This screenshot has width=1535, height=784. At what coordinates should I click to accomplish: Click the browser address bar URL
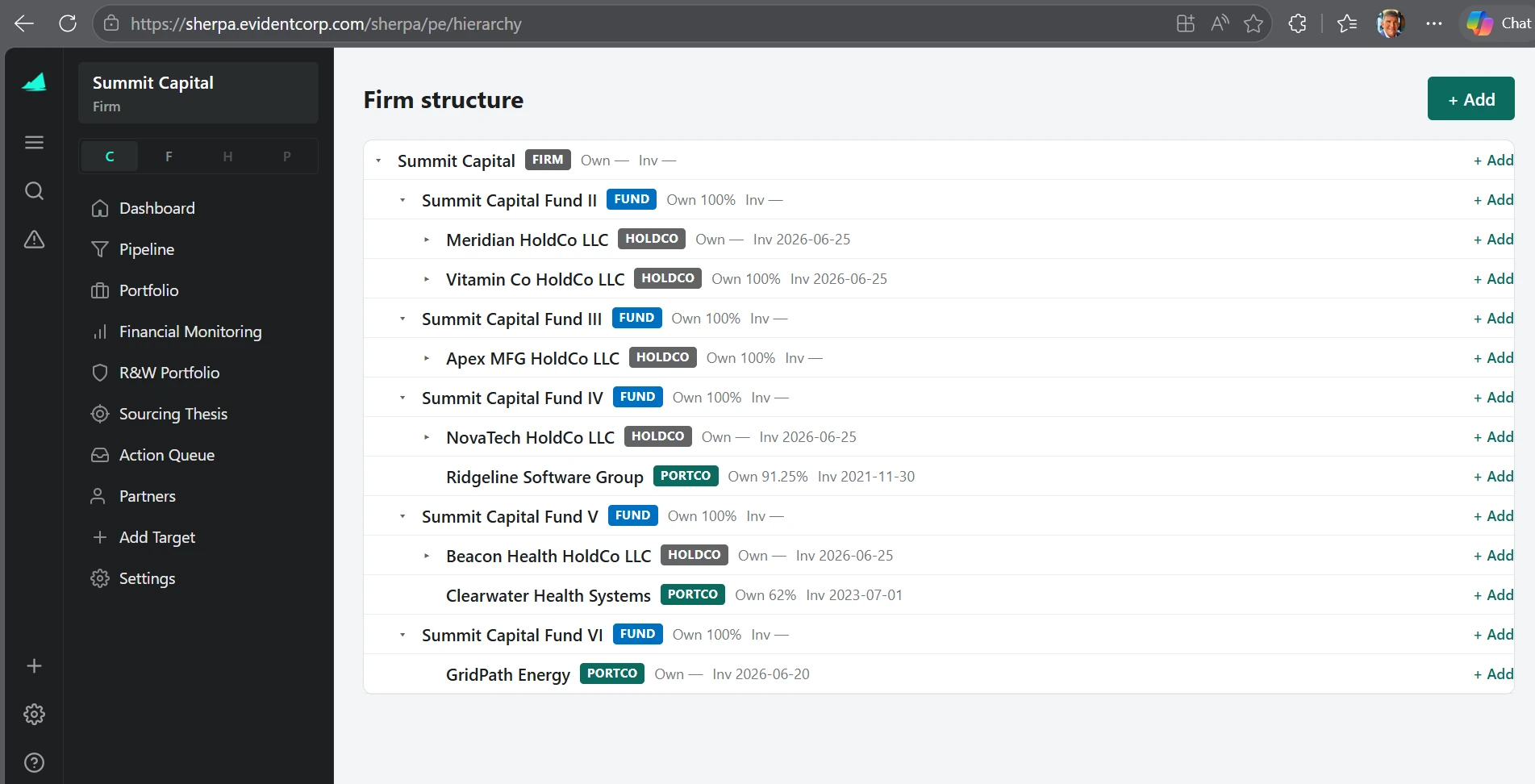click(326, 23)
